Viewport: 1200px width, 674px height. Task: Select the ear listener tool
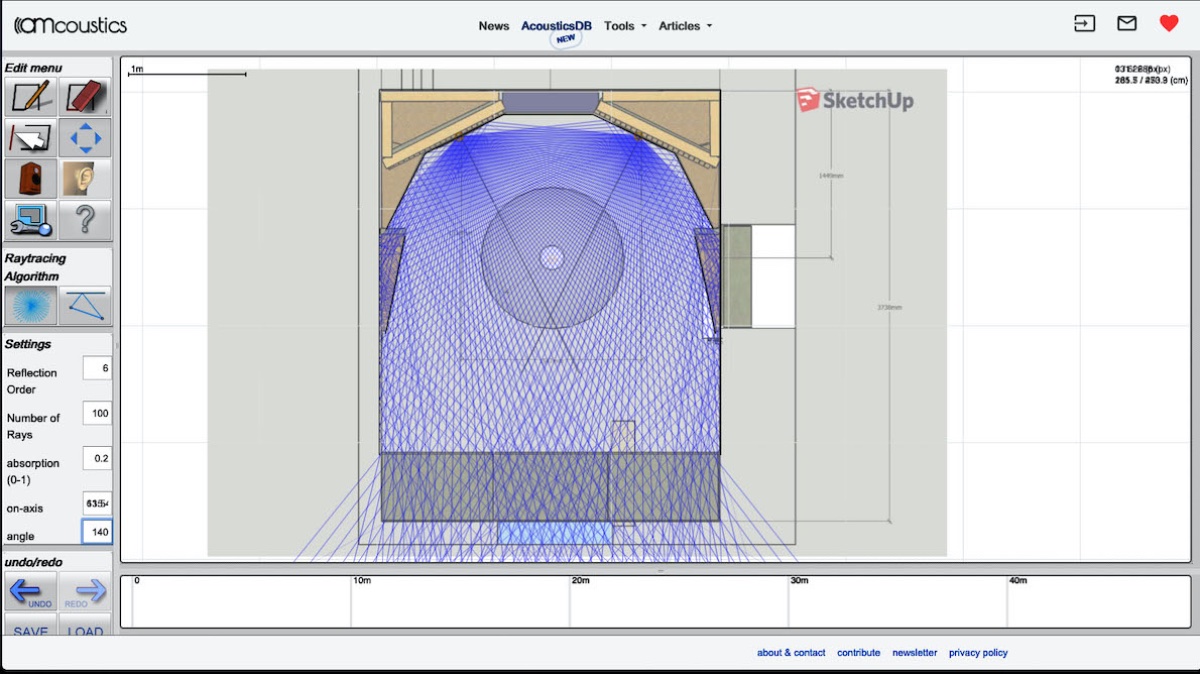85,179
